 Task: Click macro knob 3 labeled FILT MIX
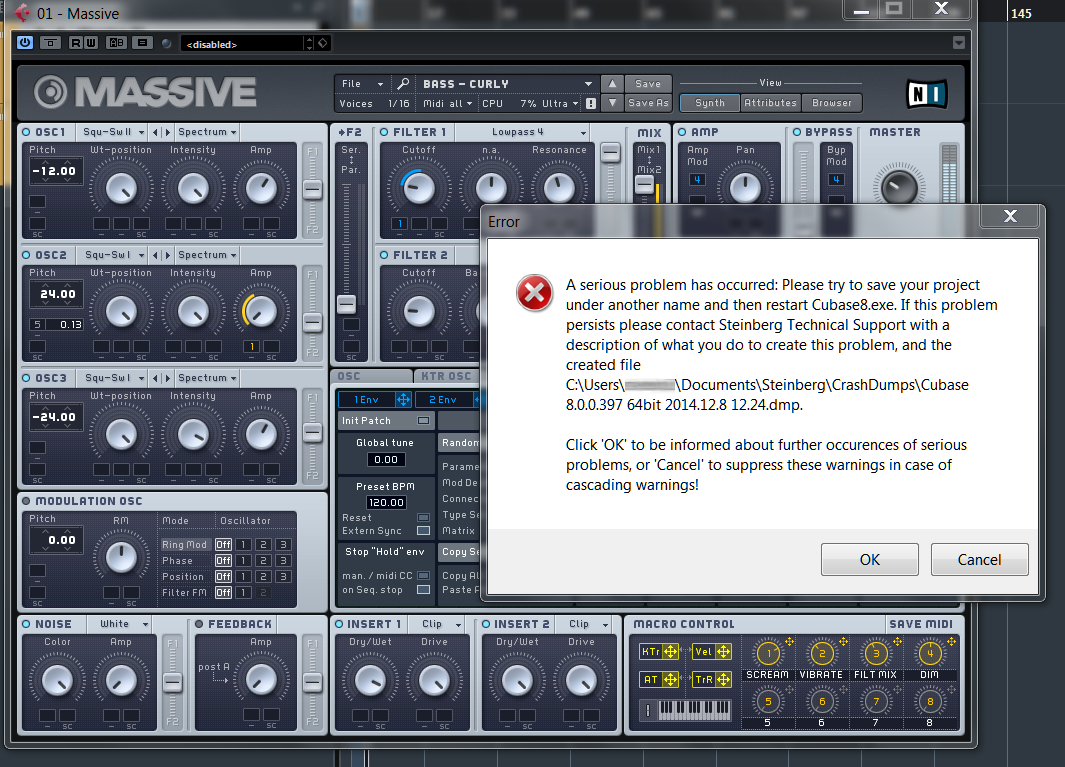point(876,654)
